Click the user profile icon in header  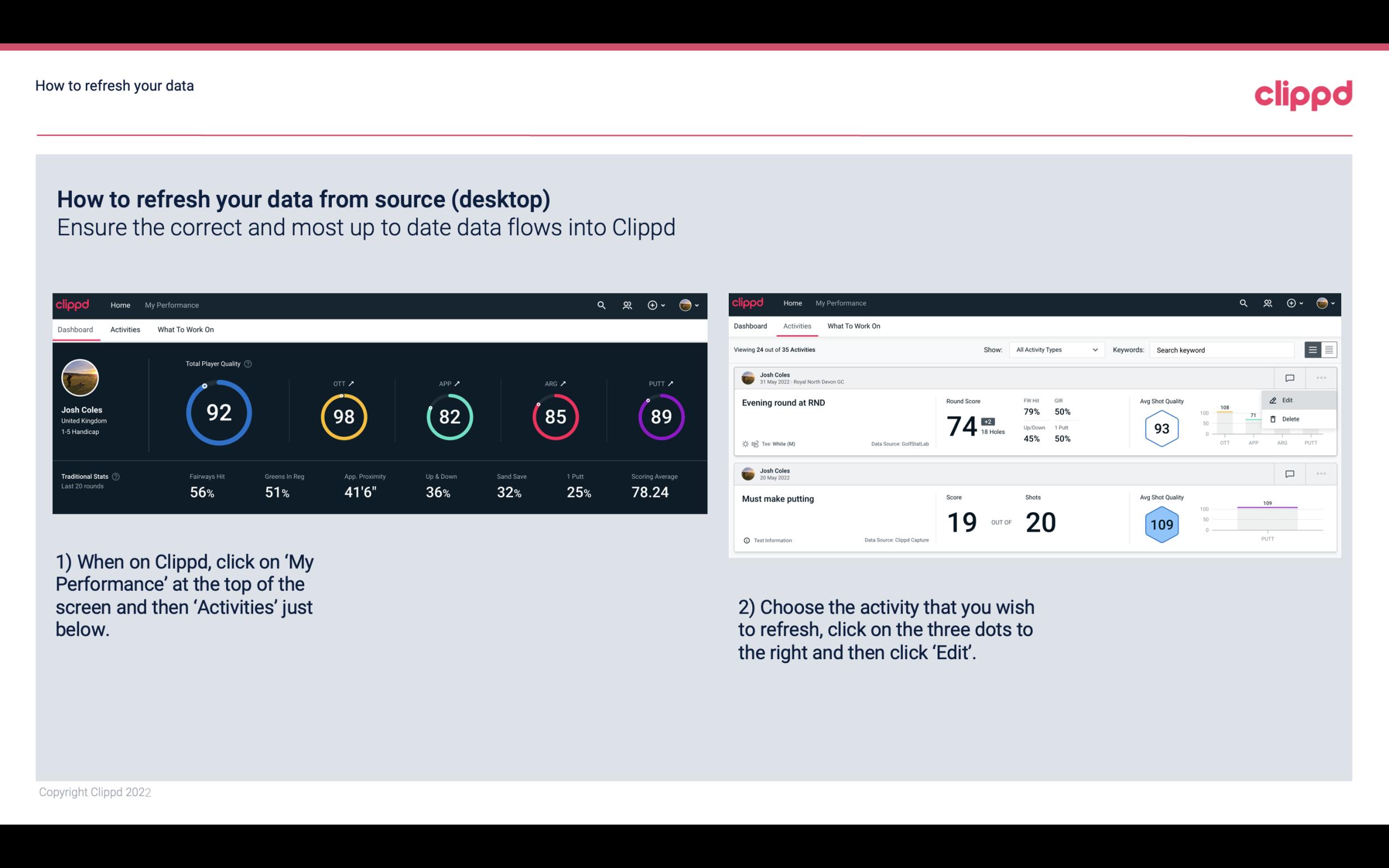click(x=685, y=305)
